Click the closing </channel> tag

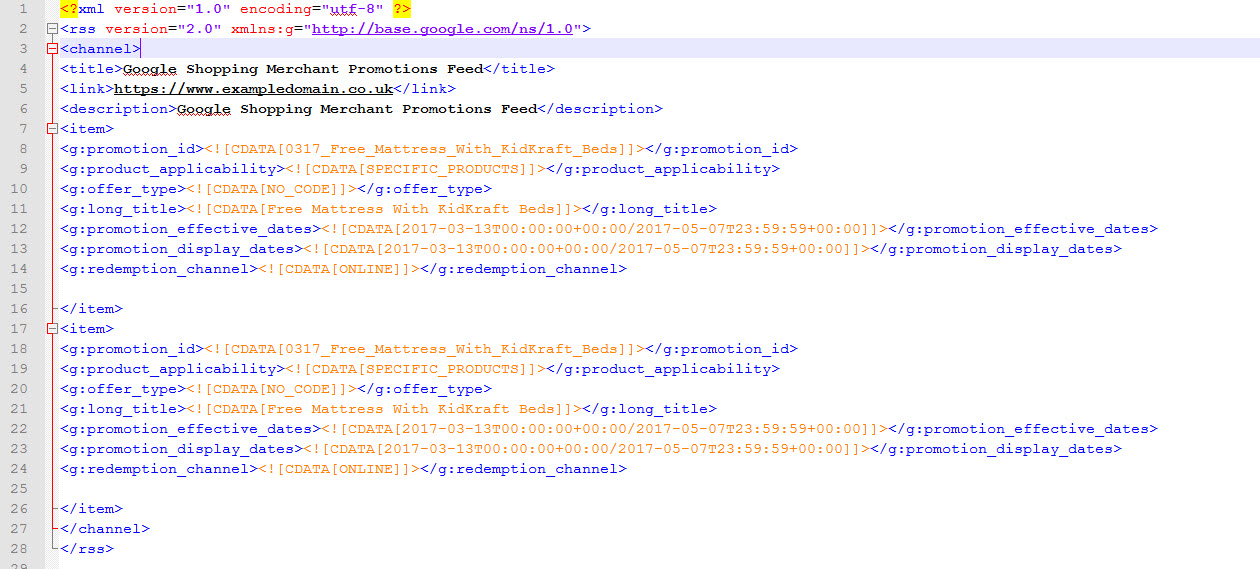[105, 529]
